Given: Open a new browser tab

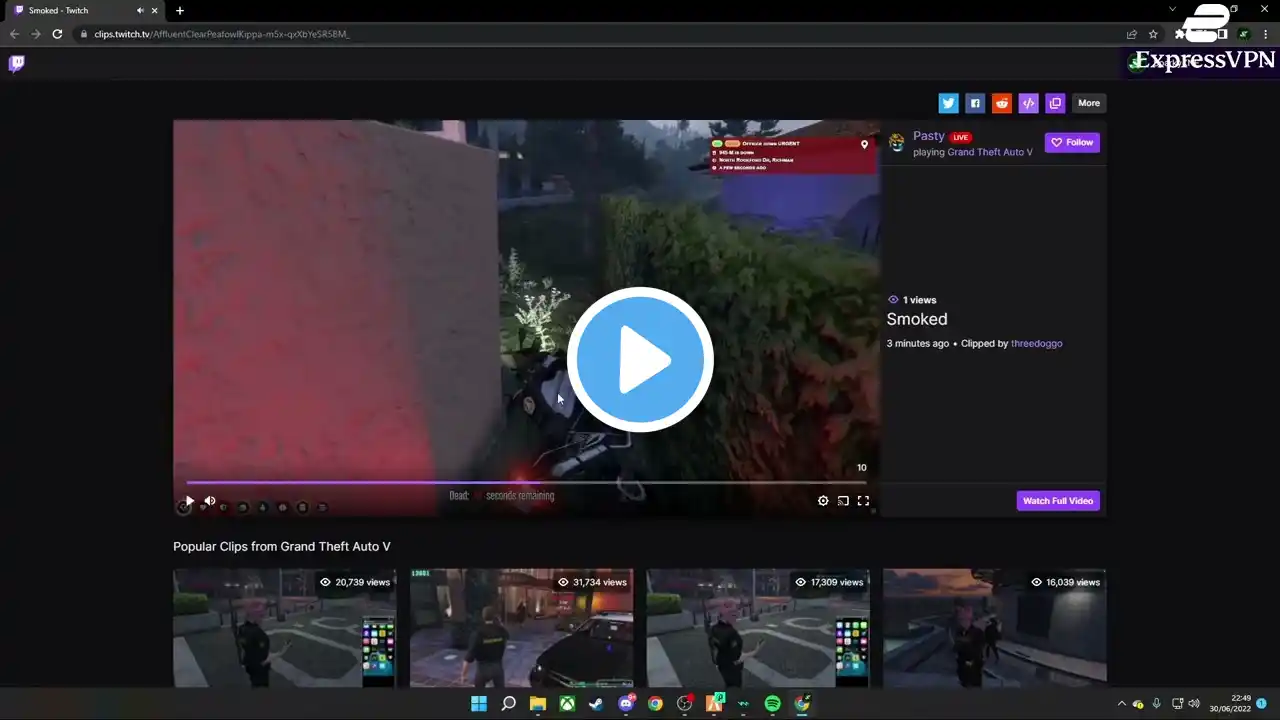Looking at the screenshot, I should (x=180, y=10).
